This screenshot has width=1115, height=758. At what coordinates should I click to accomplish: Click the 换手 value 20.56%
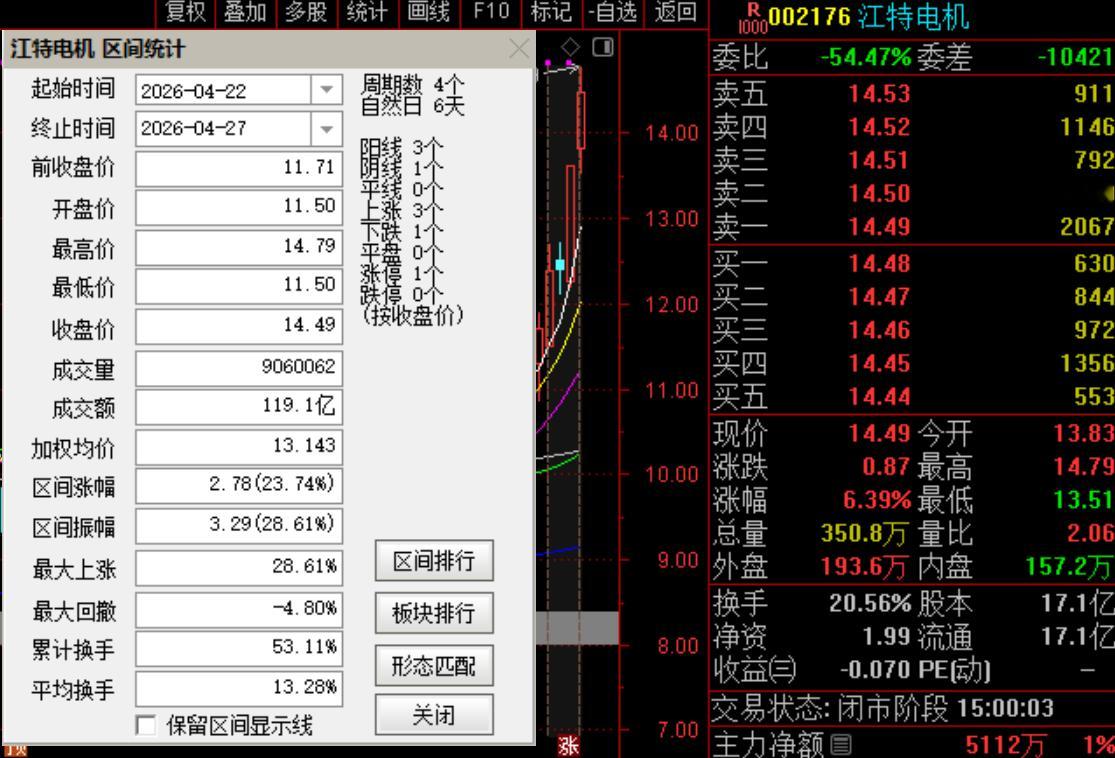[870, 604]
